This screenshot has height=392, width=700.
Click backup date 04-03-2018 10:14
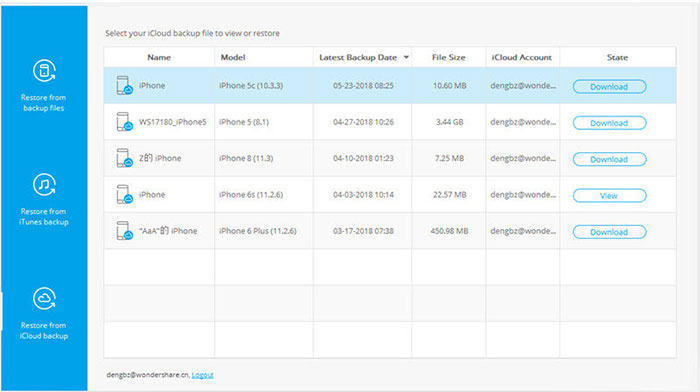[x=363, y=195]
